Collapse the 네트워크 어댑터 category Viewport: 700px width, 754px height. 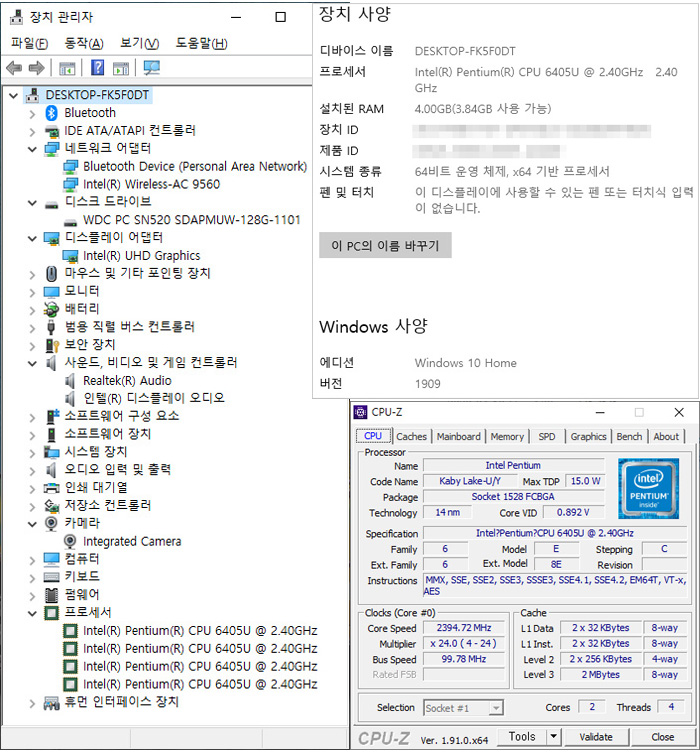tap(32, 150)
